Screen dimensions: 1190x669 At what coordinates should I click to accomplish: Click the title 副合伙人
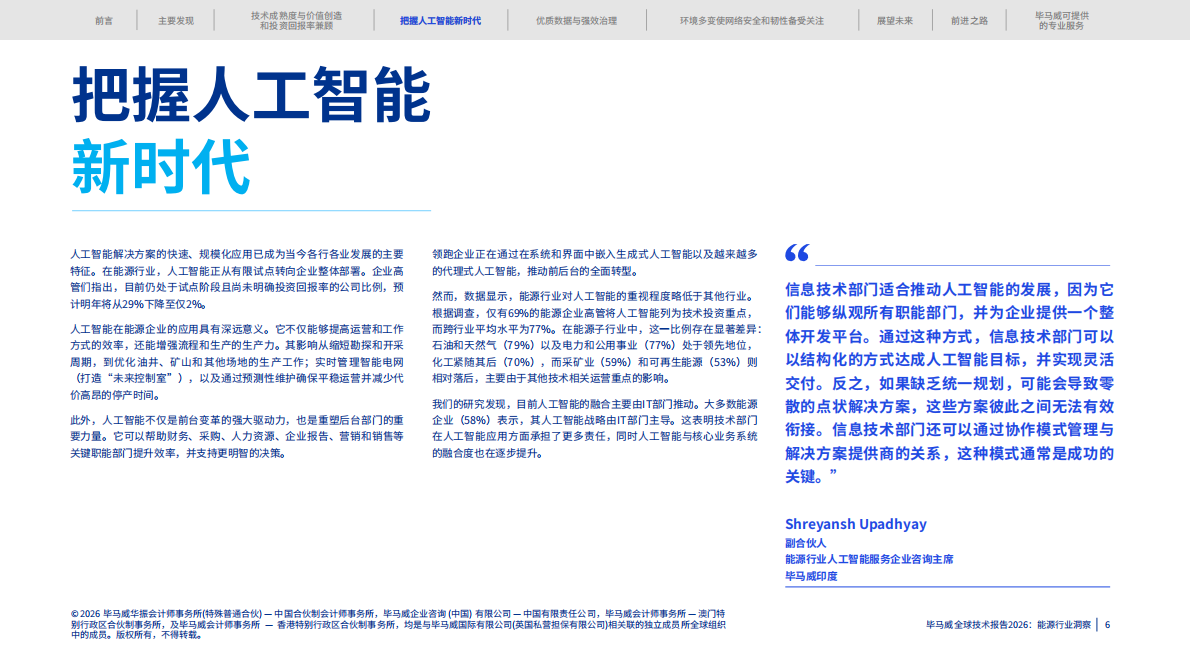pyautogui.click(x=805, y=543)
